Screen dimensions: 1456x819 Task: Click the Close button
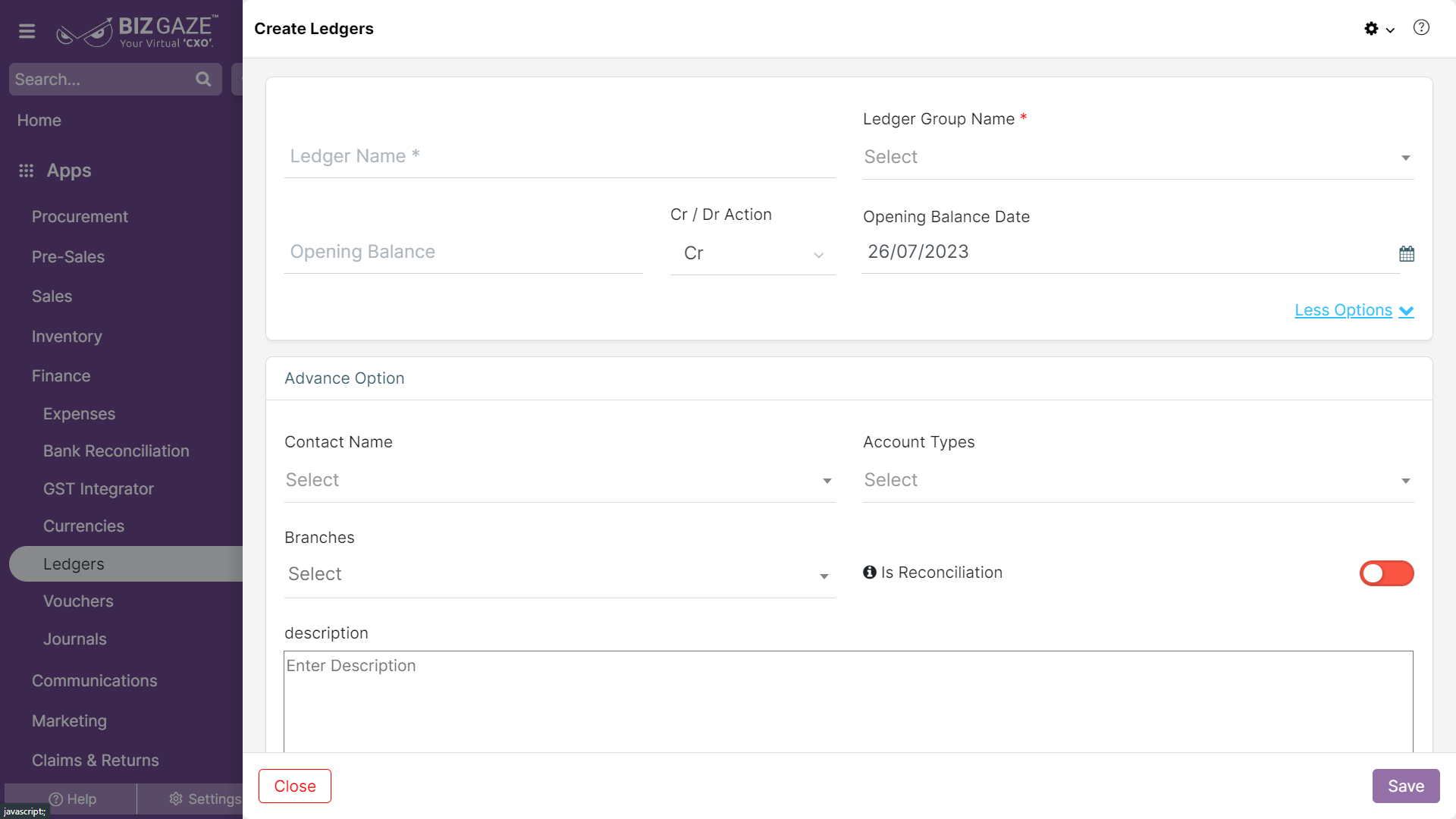(x=295, y=786)
